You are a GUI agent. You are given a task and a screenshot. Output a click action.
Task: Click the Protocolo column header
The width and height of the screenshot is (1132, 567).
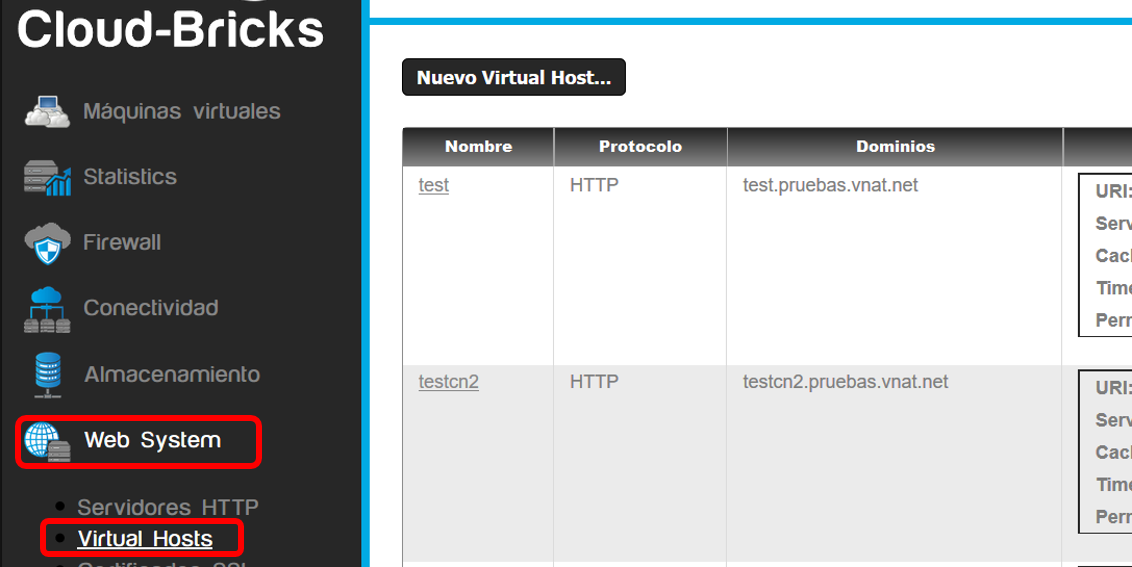coord(640,147)
